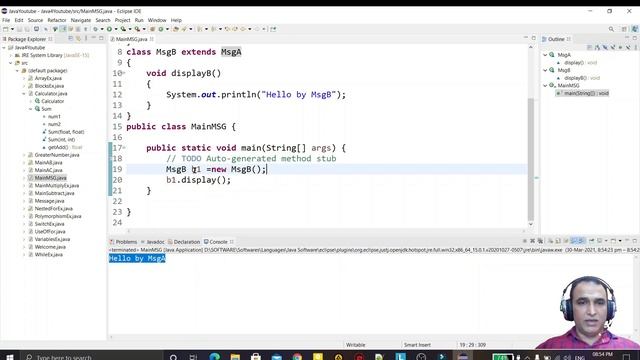
Task: Minimize the Package Explorer view
Action: [x=93, y=38]
